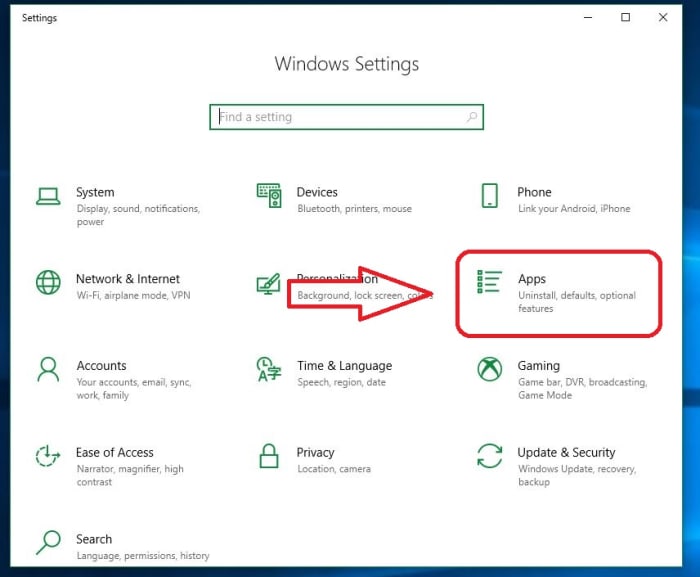The width and height of the screenshot is (700, 577).
Task: Click the Accounts person icon
Action: (48, 369)
